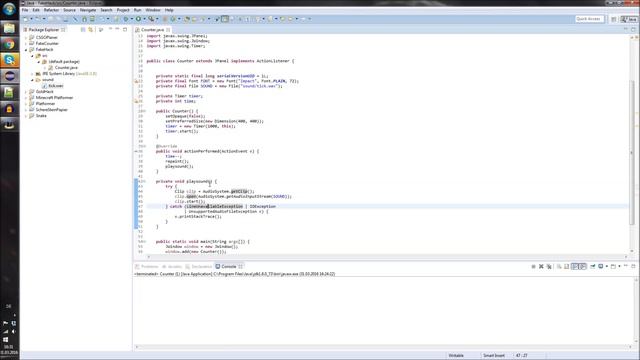The image size is (640, 360).
Task: Select the Counter.java editor tab
Action: tap(153, 30)
